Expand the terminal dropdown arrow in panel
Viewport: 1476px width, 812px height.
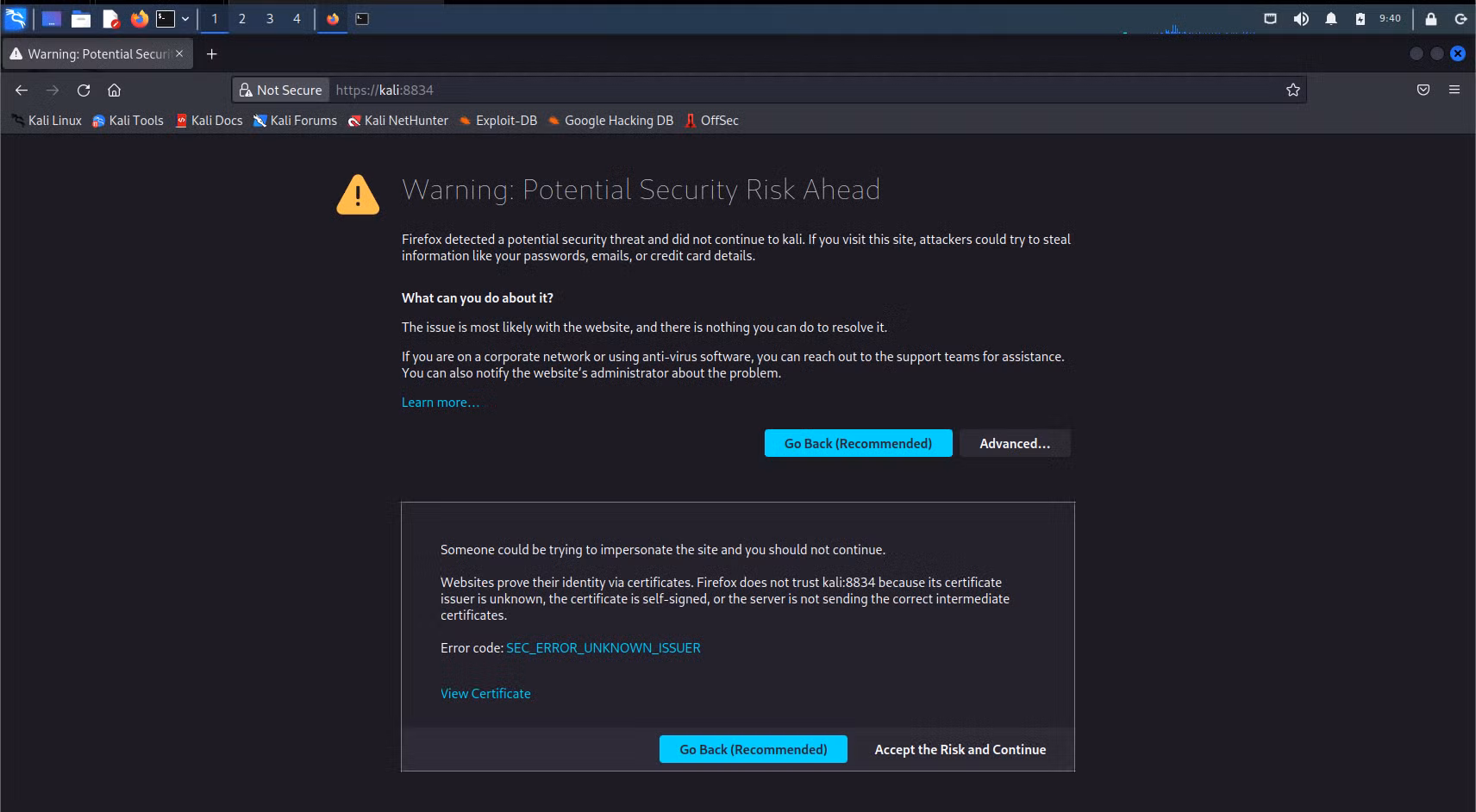(184, 18)
